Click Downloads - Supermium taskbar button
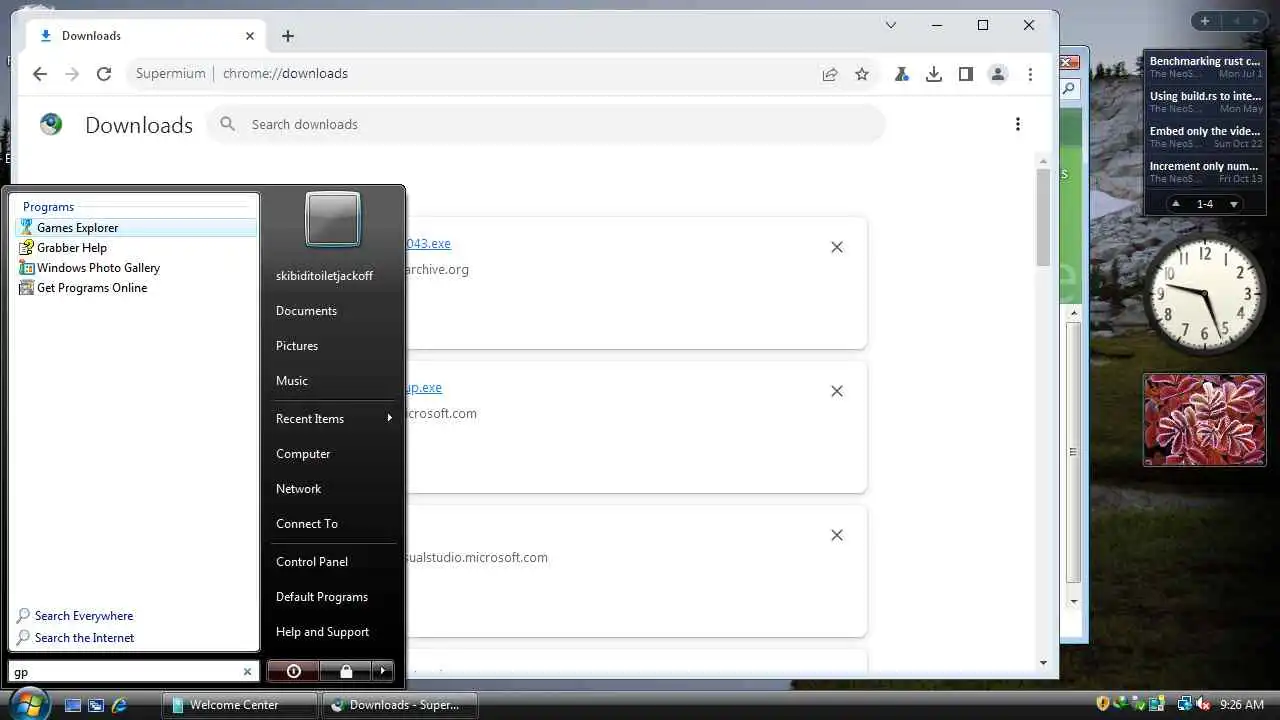 [400, 705]
